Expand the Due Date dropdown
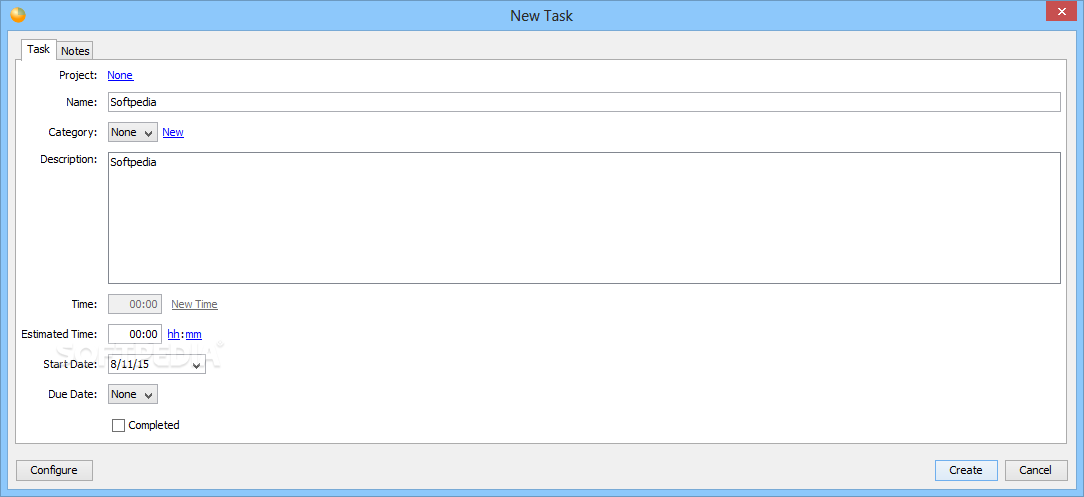The width and height of the screenshot is (1084, 497). [133, 394]
